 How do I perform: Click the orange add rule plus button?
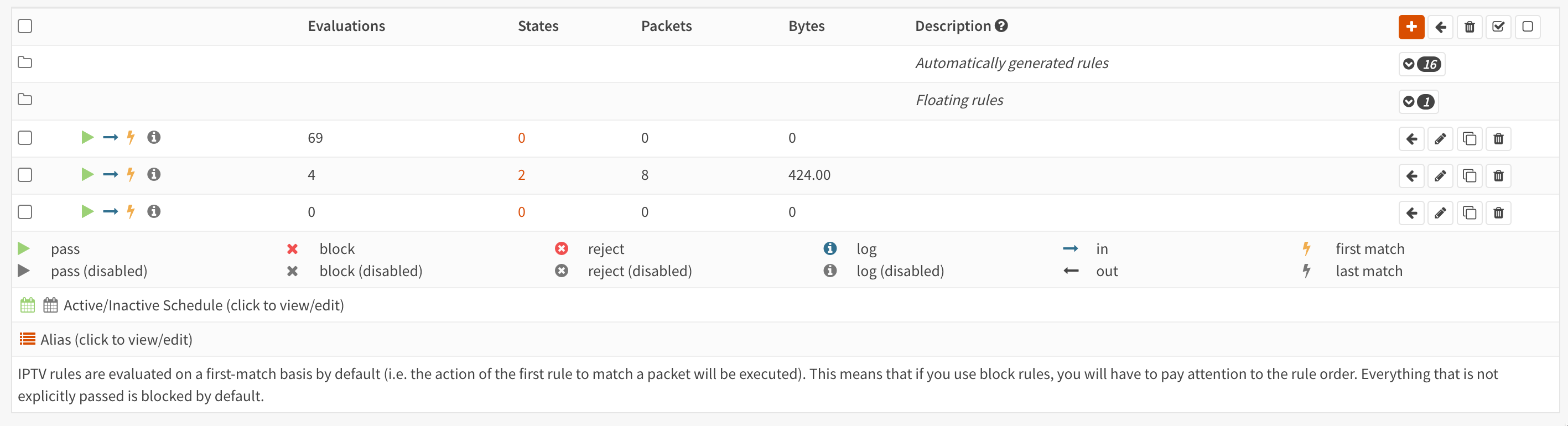[1411, 27]
